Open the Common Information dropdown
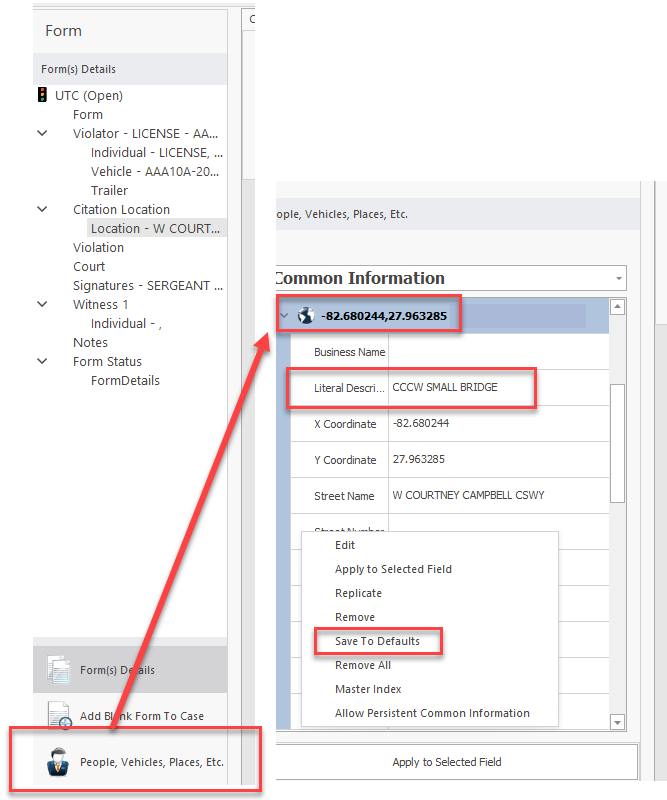Screen dimensions: 667x800 (619, 278)
